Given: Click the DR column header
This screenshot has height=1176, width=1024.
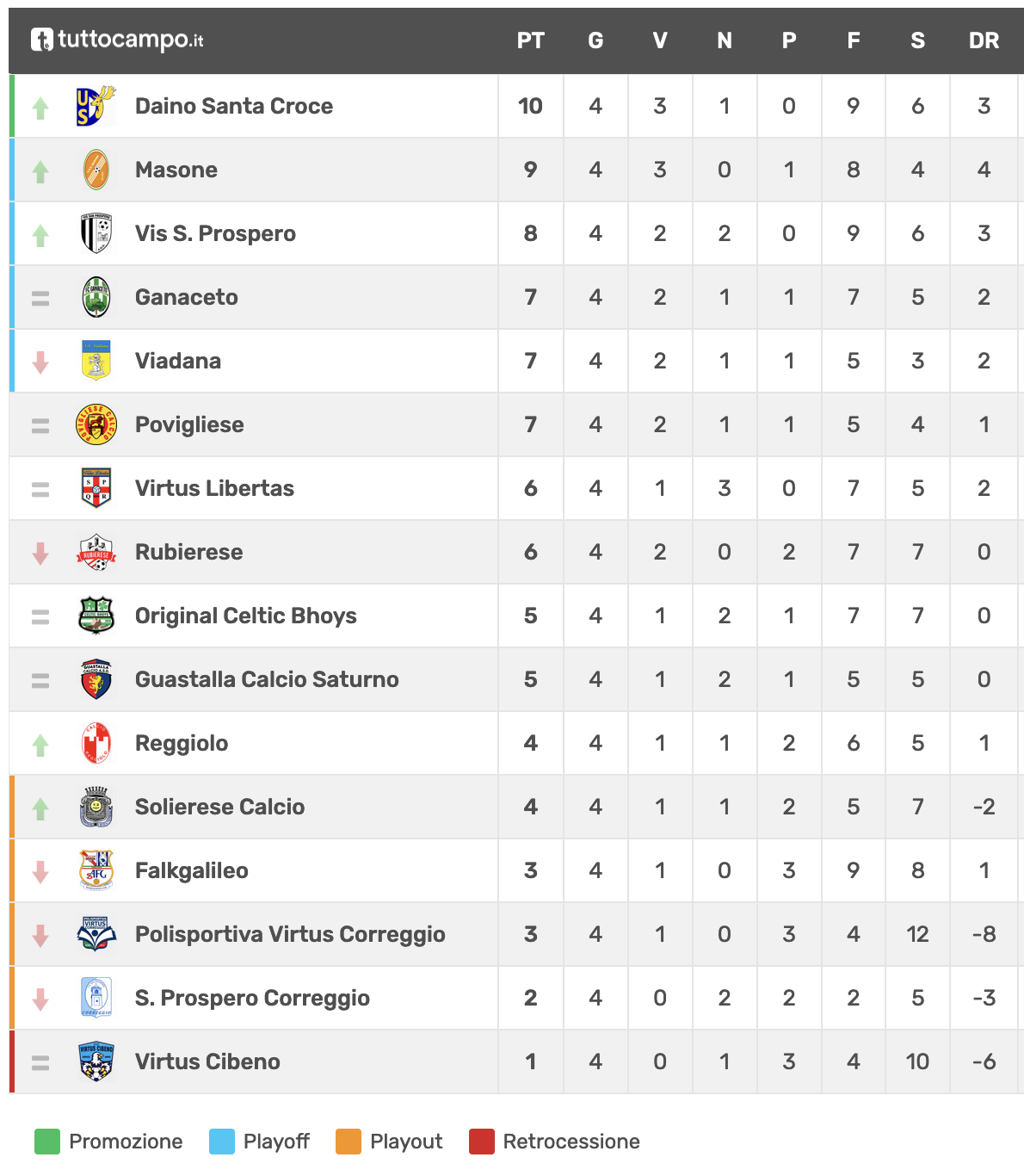Looking at the screenshot, I should click(x=984, y=40).
